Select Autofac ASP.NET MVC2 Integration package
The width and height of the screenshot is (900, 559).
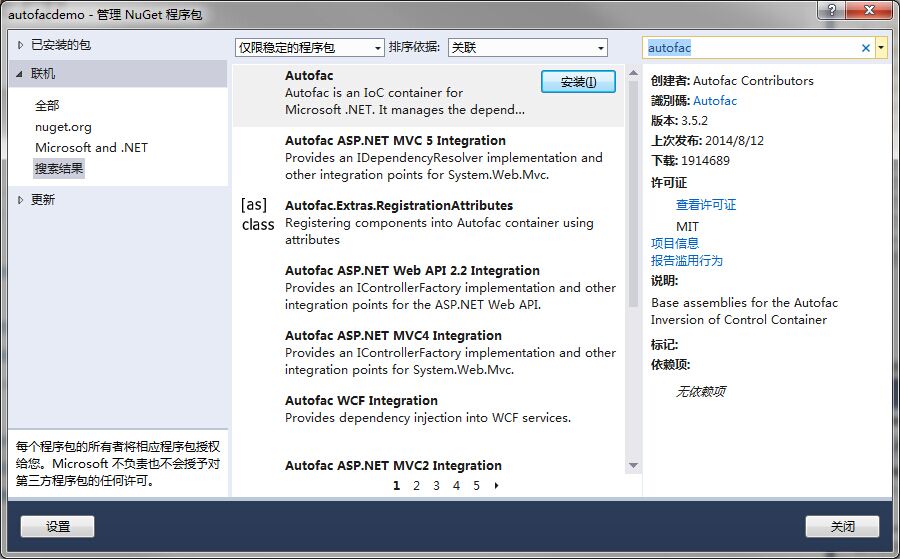click(428, 465)
